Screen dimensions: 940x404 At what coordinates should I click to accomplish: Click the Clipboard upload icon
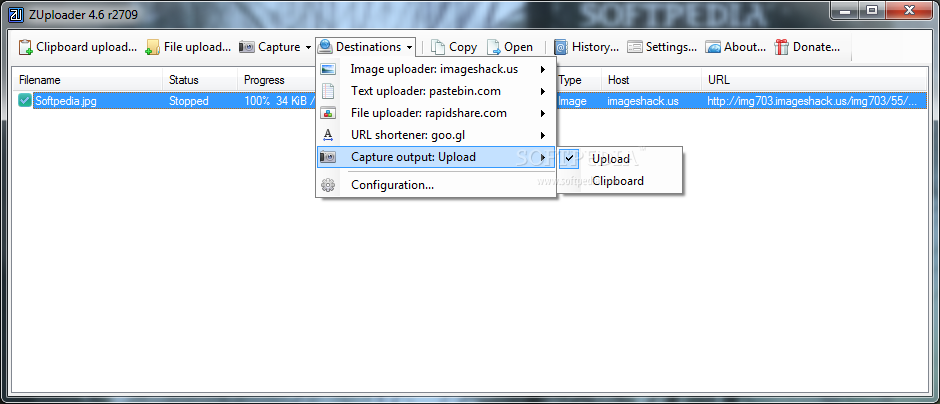click(25, 47)
